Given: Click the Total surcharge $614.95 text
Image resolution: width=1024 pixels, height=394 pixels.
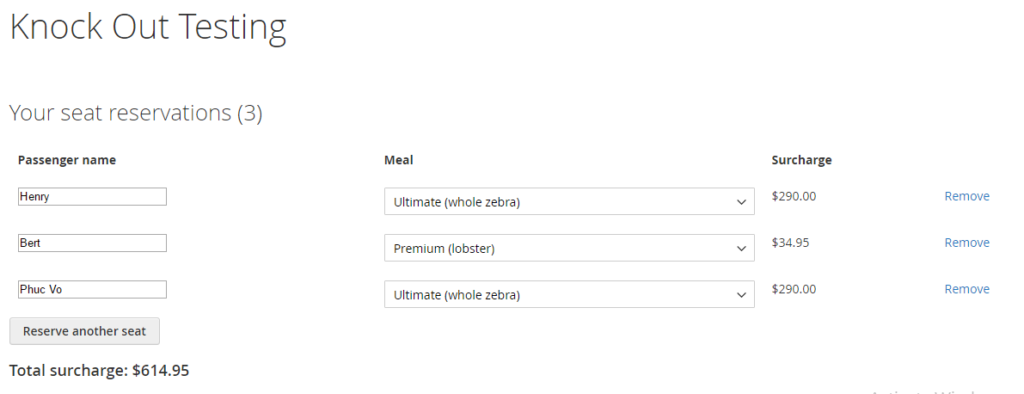Looking at the screenshot, I should [x=99, y=370].
